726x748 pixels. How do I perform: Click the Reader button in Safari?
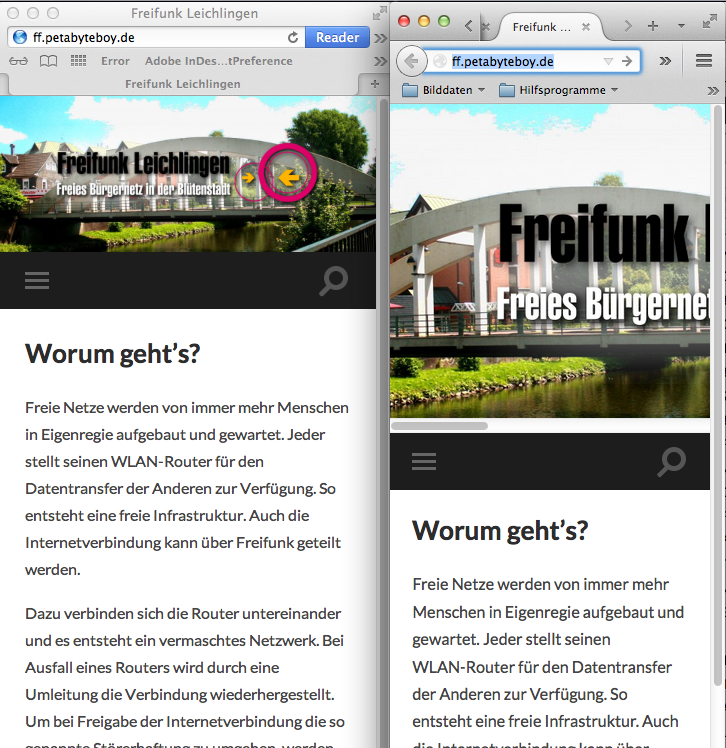pyautogui.click(x=337, y=37)
